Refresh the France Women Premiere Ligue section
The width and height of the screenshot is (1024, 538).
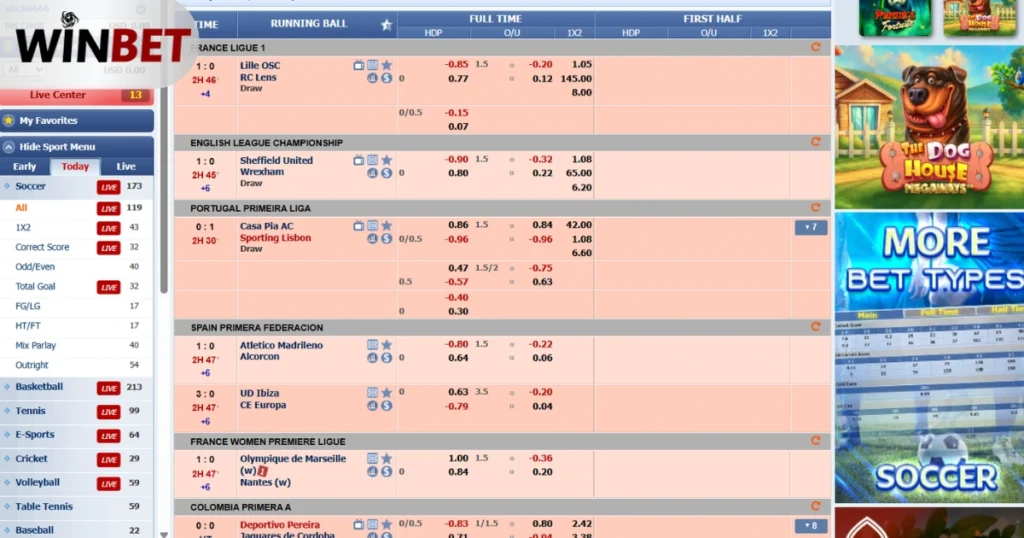click(x=816, y=441)
